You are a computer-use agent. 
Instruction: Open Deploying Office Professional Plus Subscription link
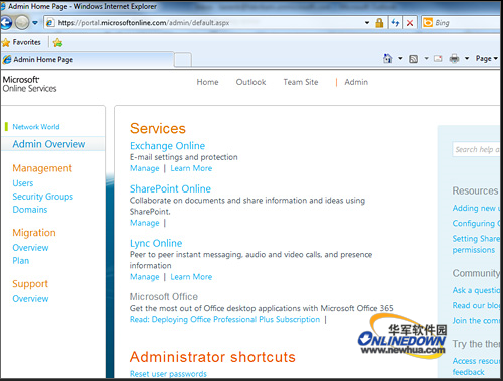pos(225,319)
